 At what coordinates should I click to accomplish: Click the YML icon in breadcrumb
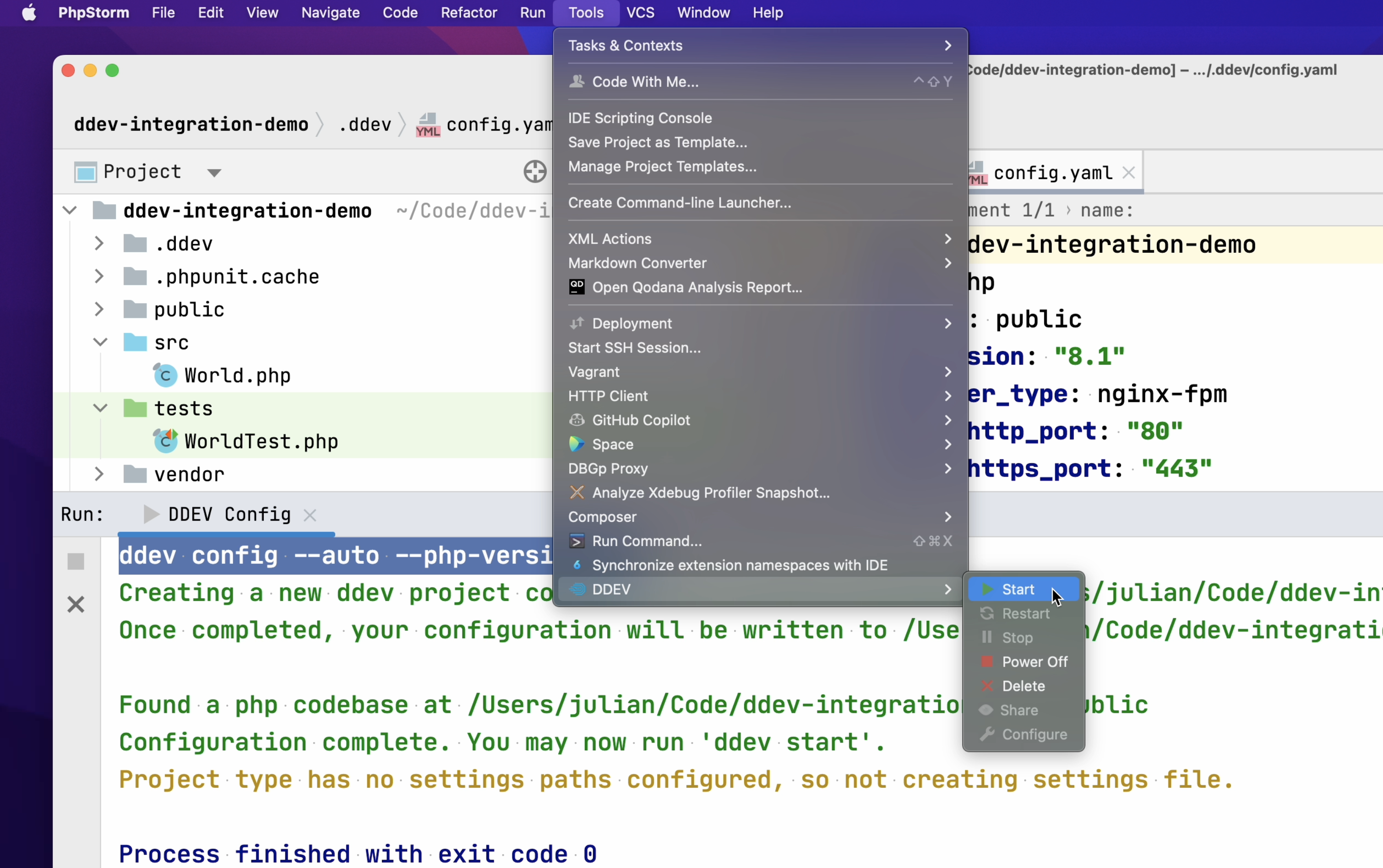[x=428, y=125]
